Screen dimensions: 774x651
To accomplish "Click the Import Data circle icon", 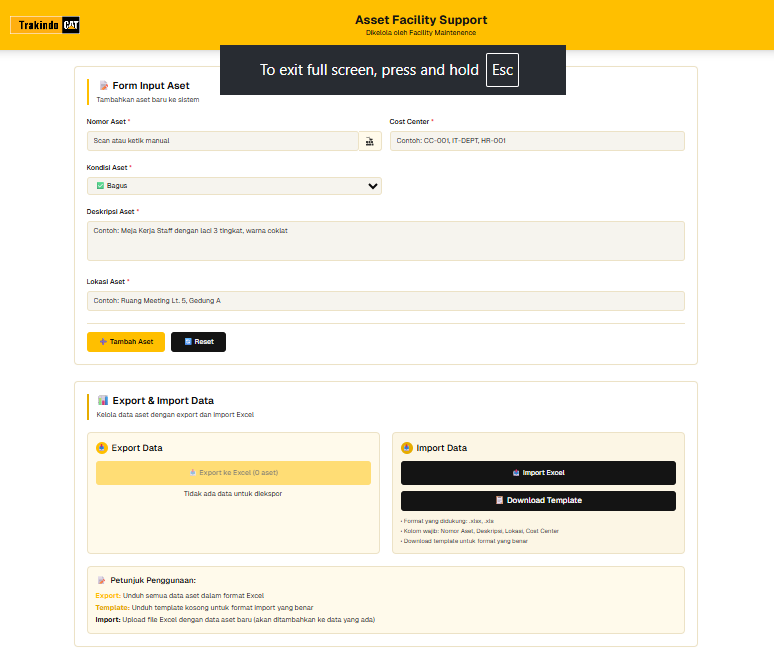I will click(407, 448).
